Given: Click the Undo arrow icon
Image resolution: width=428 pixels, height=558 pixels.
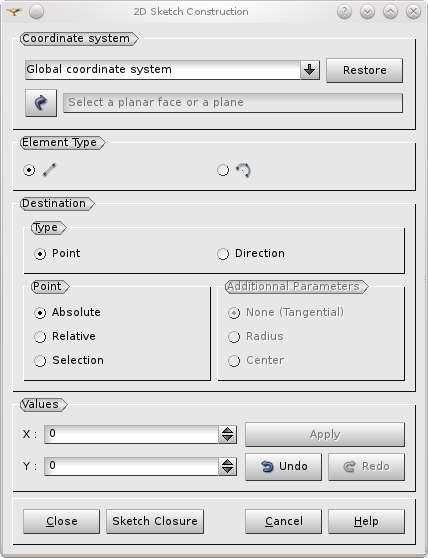Looking at the screenshot, I should point(267,466).
